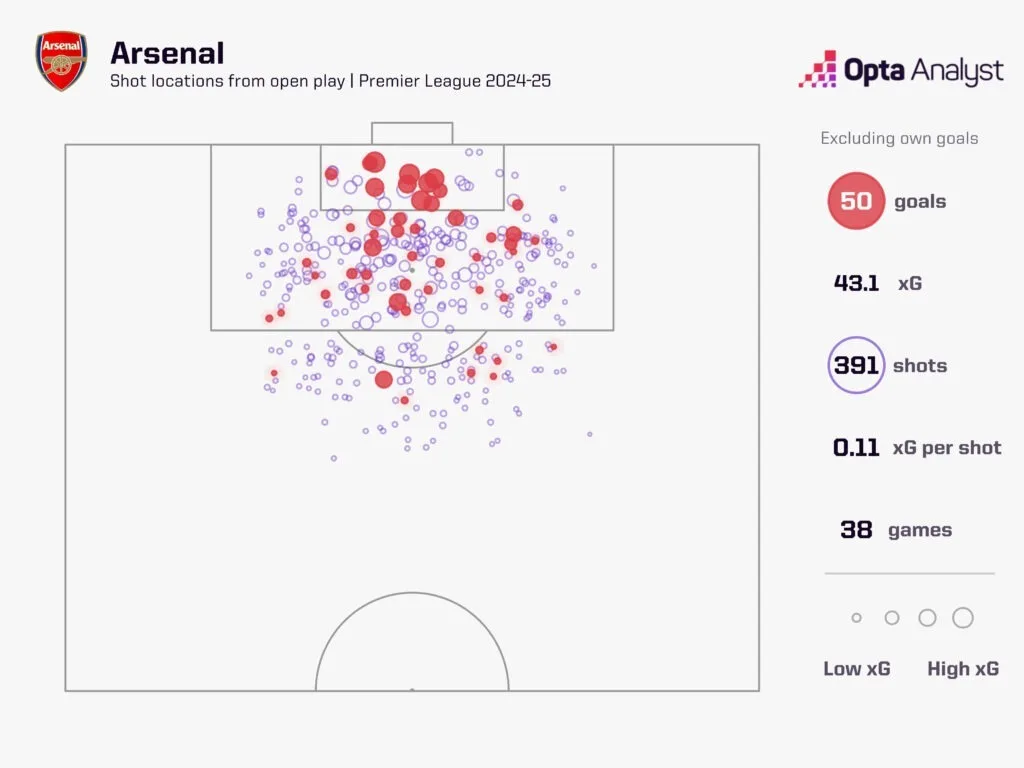The width and height of the screenshot is (1024, 768).
Task: Click the 43.1 xG stat value
Action: (x=856, y=283)
